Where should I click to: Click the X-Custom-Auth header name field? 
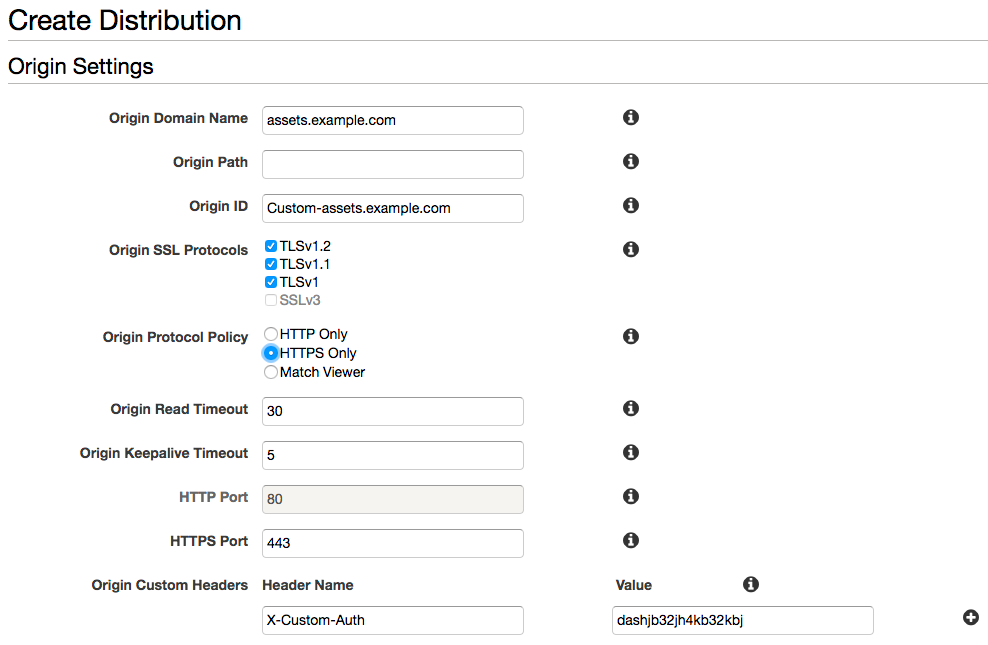tap(392, 620)
